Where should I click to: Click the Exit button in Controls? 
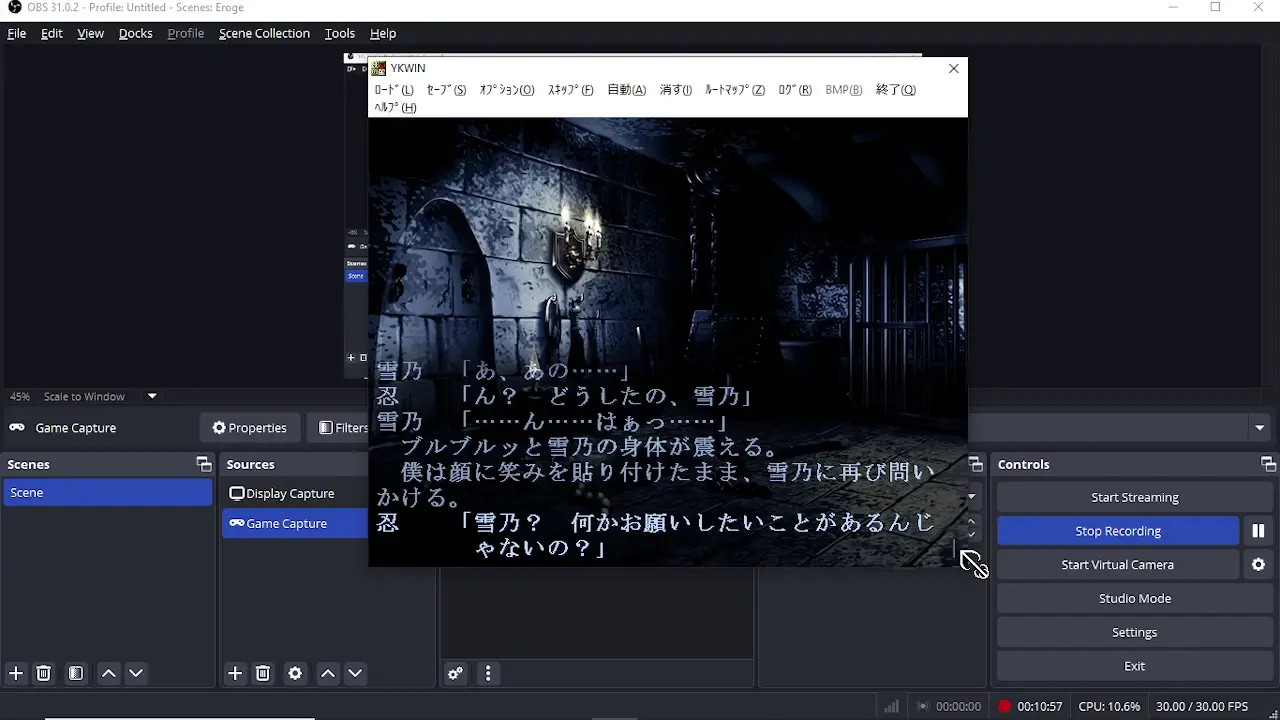point(1135,667)
